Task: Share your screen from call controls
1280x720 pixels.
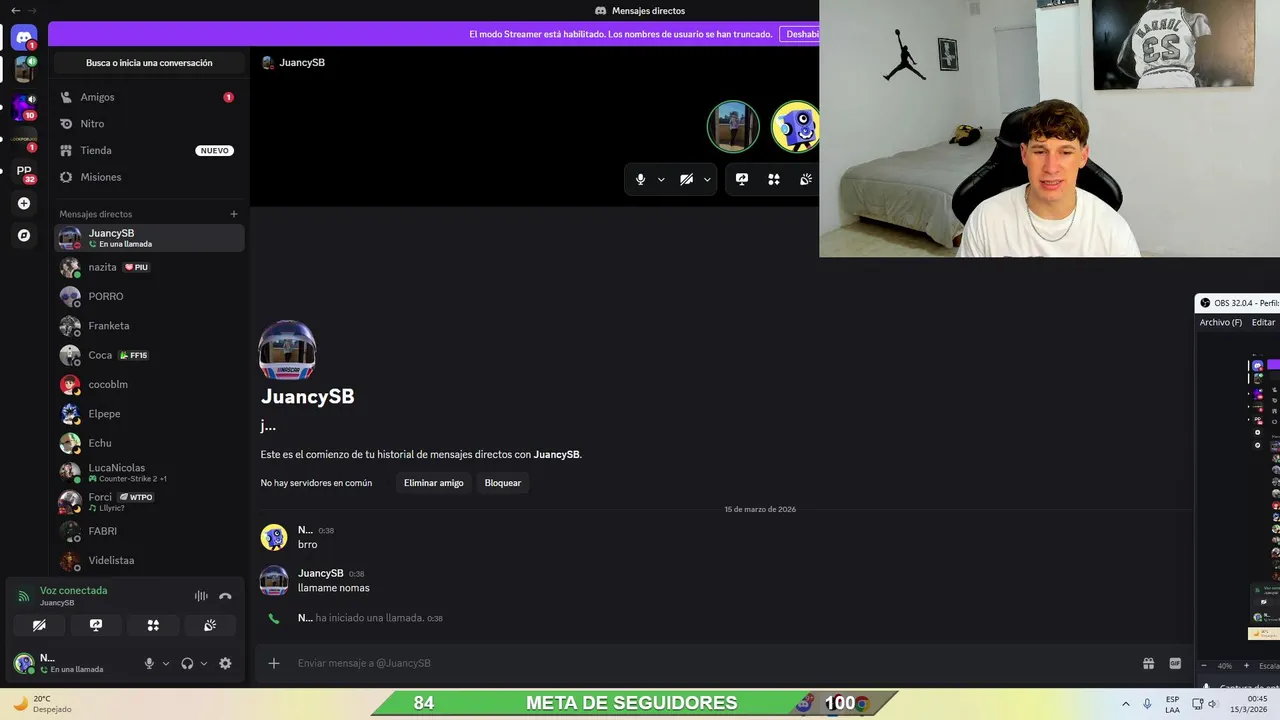Action: [x=742, y=179]
